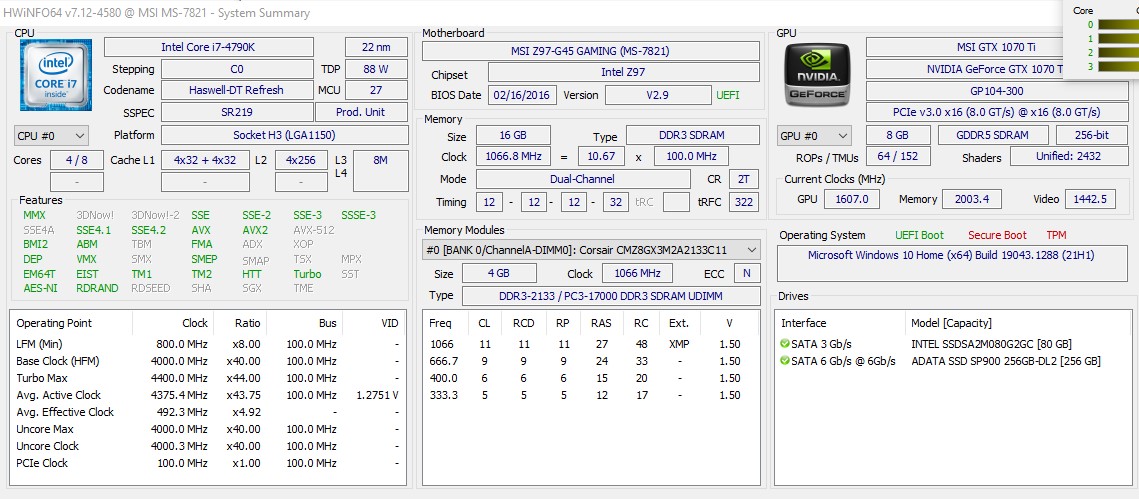Click the MSI Z97-G45 GAMING motherboard field
1139x499 pixels.
591,51
